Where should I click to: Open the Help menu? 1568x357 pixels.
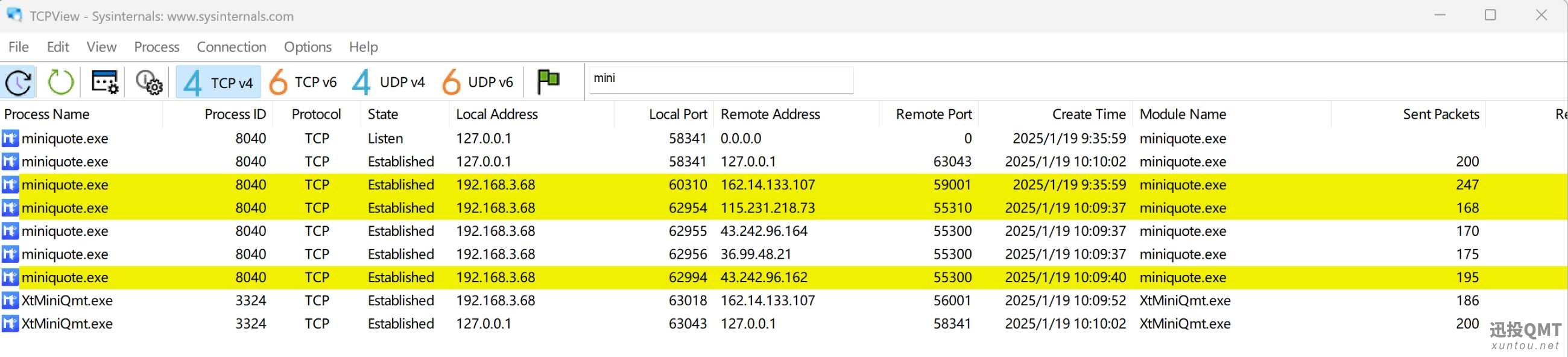click(x=364, y=47)
